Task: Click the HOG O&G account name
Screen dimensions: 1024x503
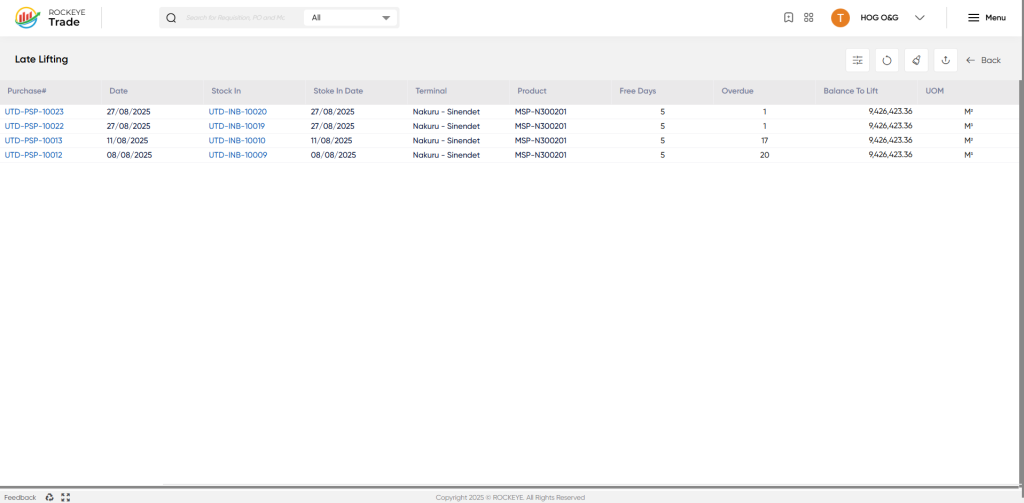Action: coord(879,18)
